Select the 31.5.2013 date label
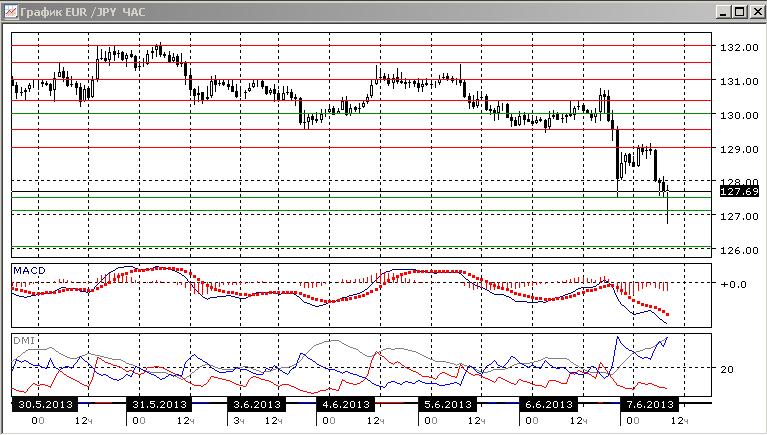Screen dimensions: 767x435 [160, 405]
